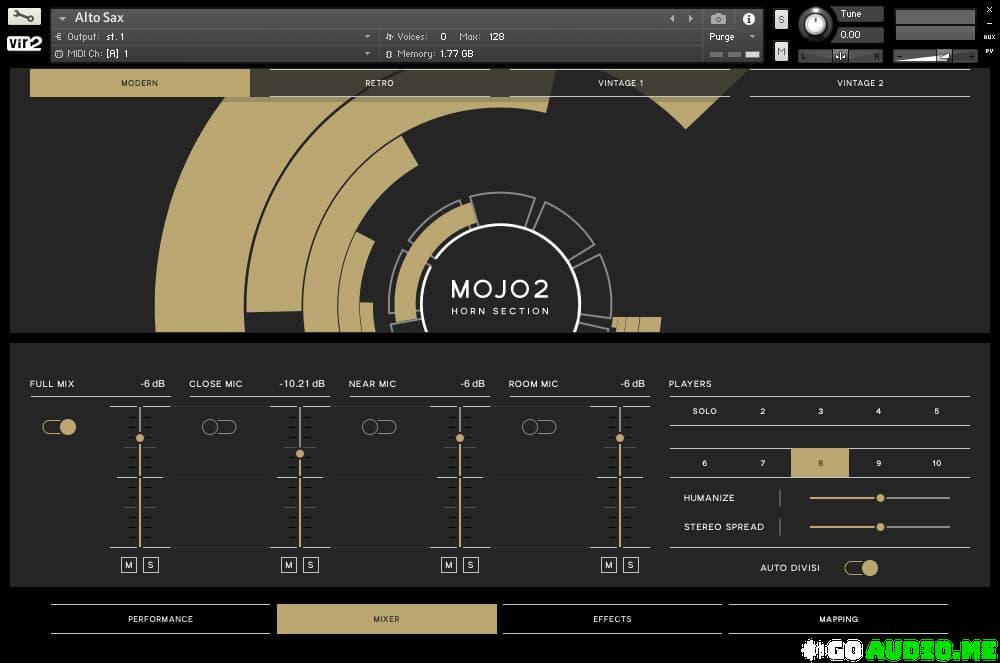Solo the Full Mix channel
The image size is (1000, 663).
[x=151, y=565]
